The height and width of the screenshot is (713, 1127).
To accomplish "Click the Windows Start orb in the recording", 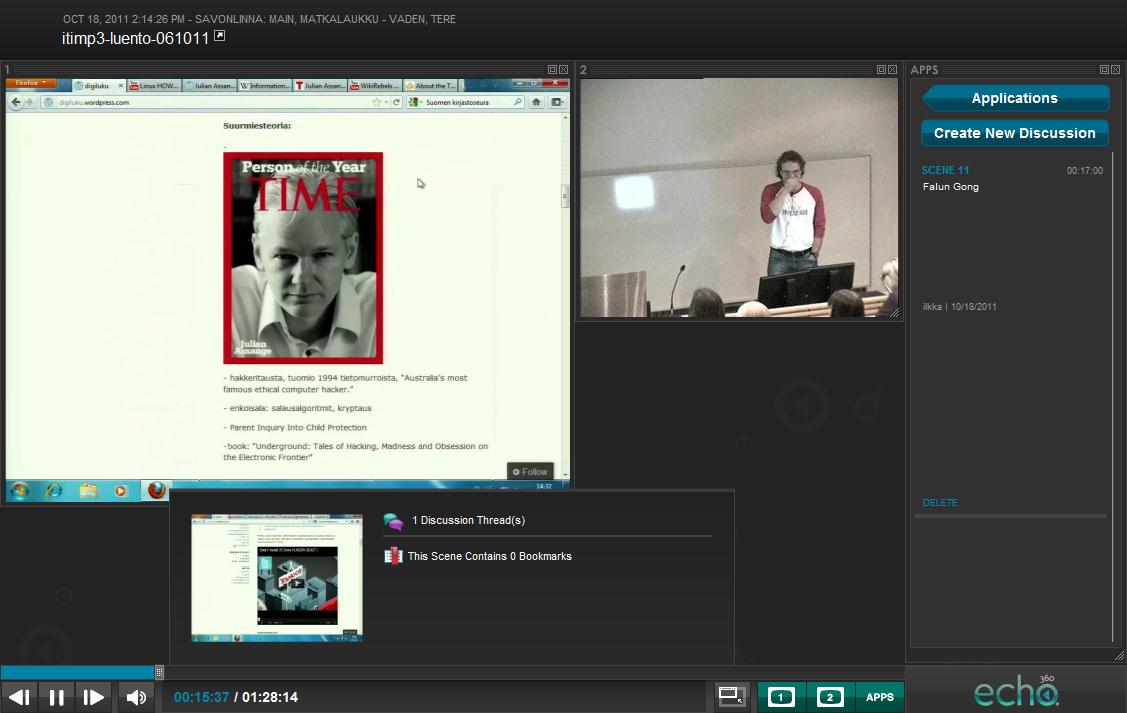I will pos(19,491).
